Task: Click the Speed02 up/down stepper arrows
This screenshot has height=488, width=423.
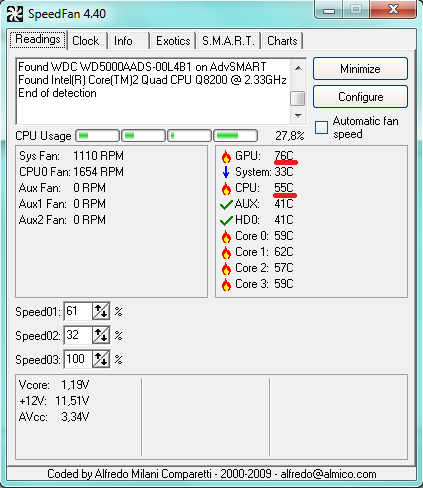Action: (101, 335)
